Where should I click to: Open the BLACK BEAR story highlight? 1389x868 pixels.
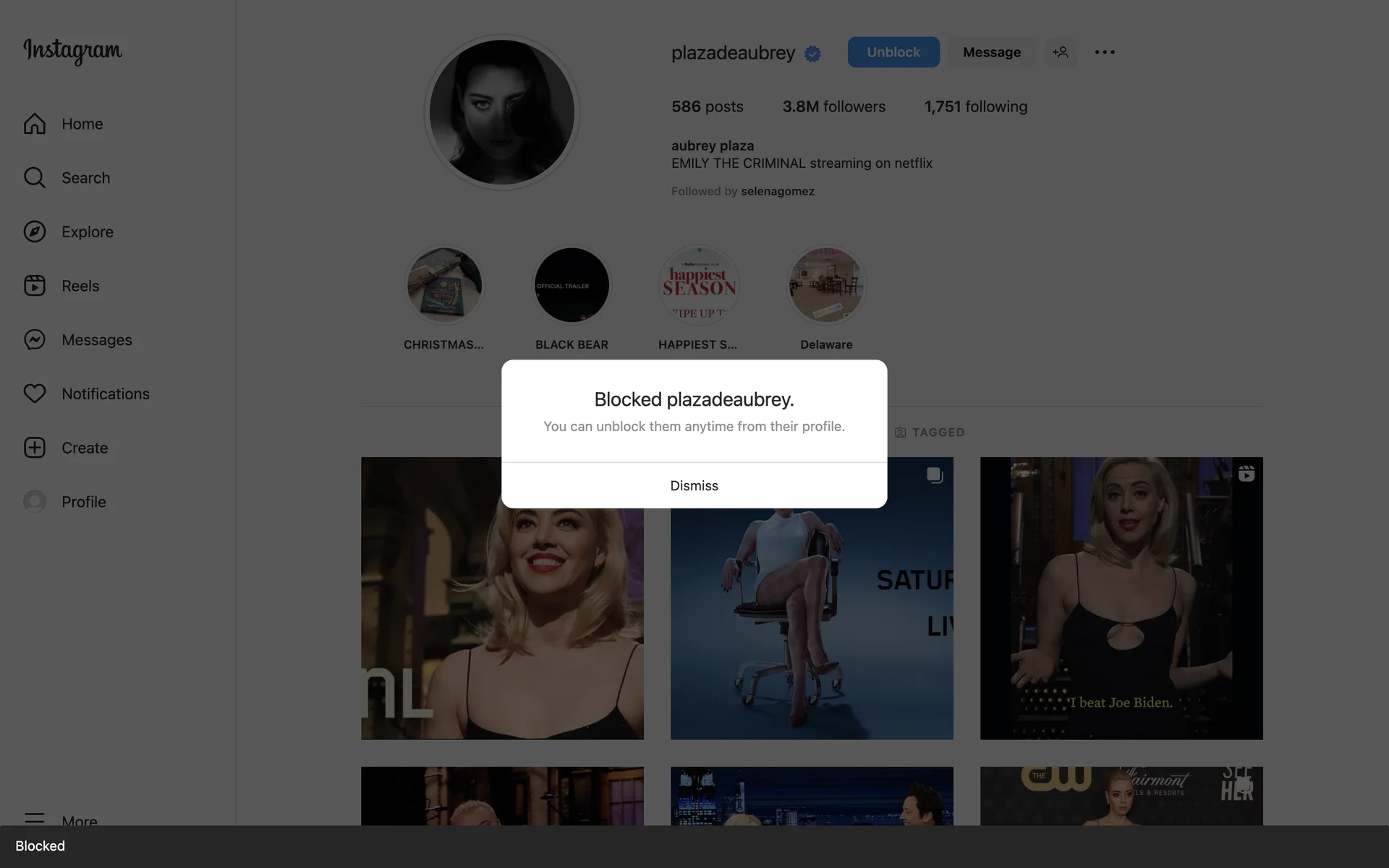(x=572, y=286)
